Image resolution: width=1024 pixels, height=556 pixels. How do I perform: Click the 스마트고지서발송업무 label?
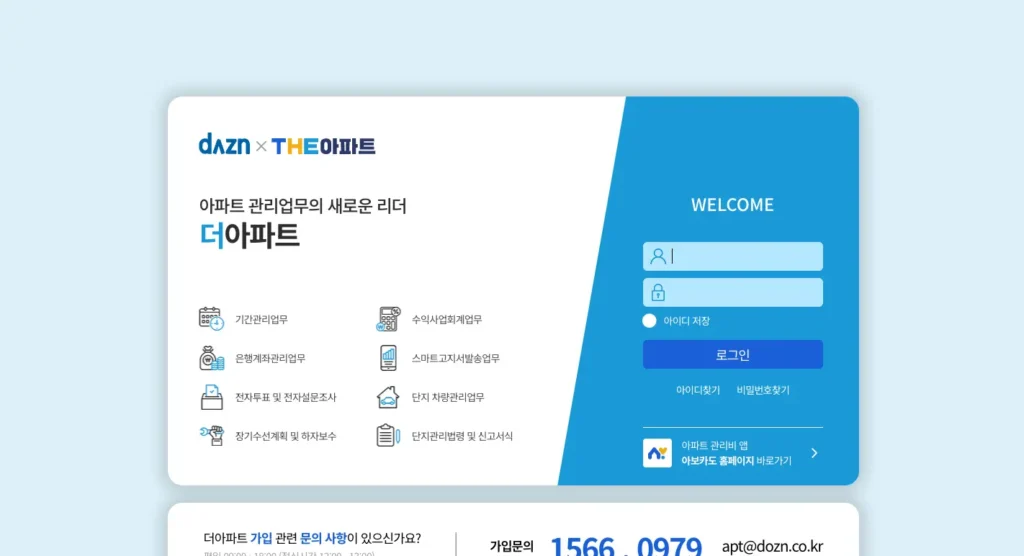point(455,358)
